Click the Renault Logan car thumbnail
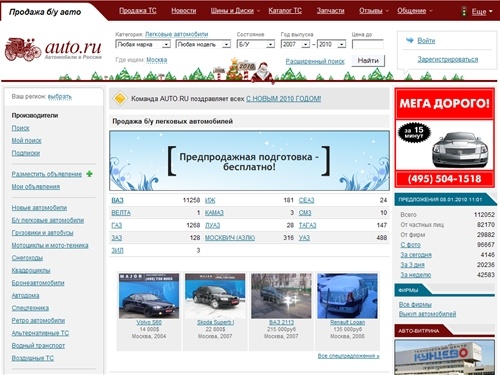 click(x=347, y=296)
